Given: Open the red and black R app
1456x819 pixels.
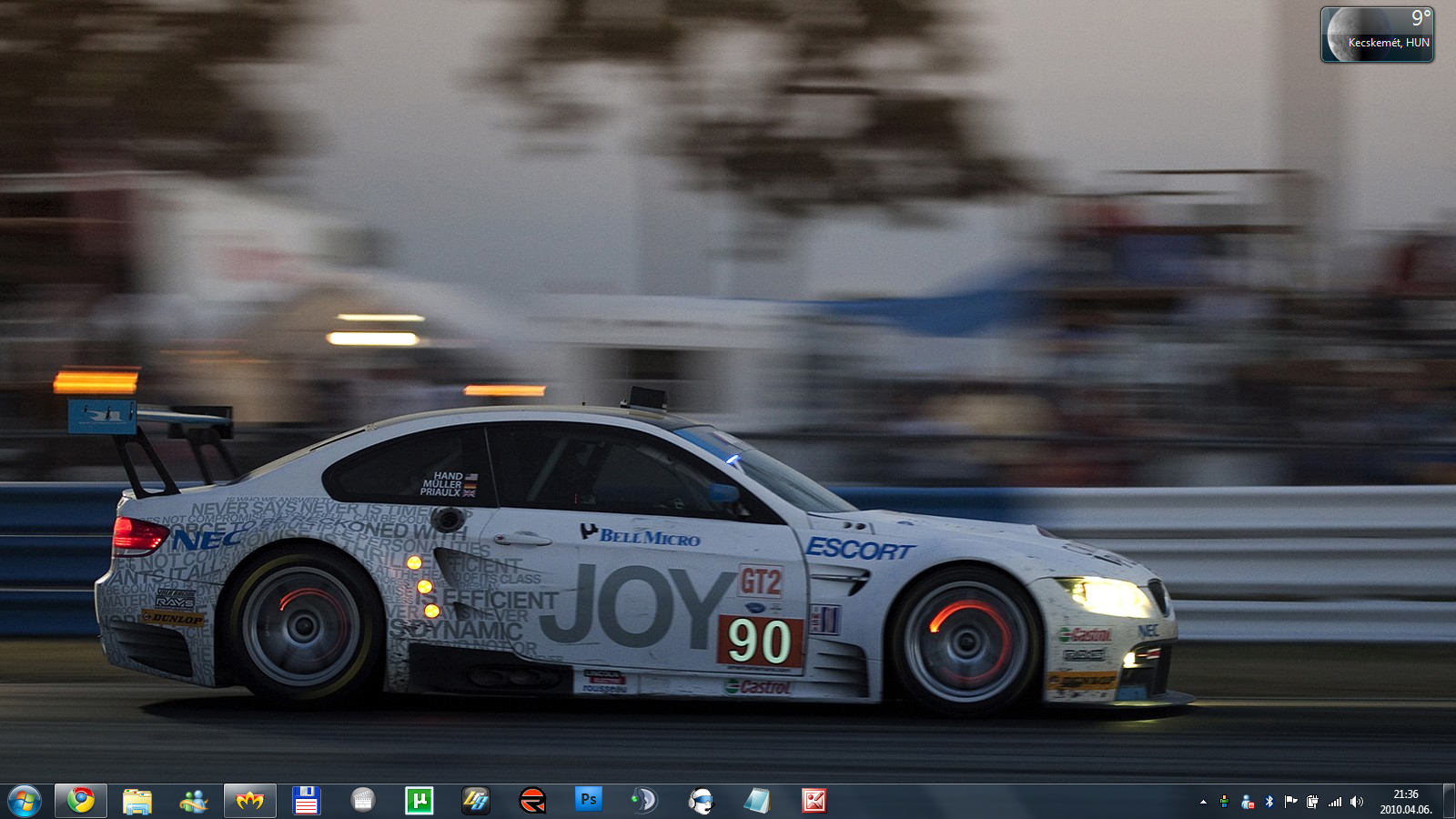Looking at the screenshot, I should coord(532,801).
